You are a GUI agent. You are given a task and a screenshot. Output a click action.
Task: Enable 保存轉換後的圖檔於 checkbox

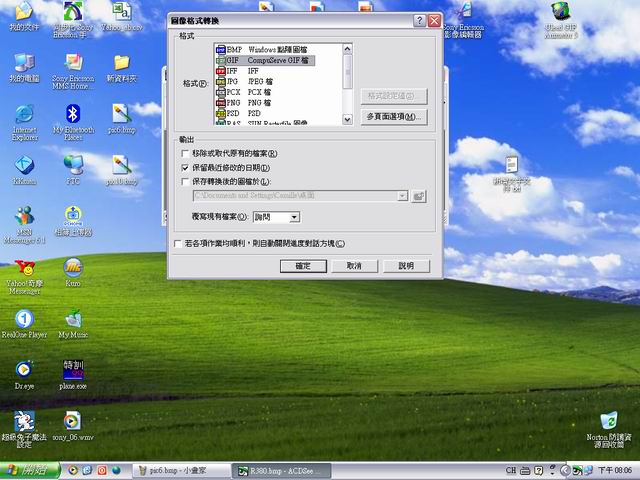click(x=185, y=182)
